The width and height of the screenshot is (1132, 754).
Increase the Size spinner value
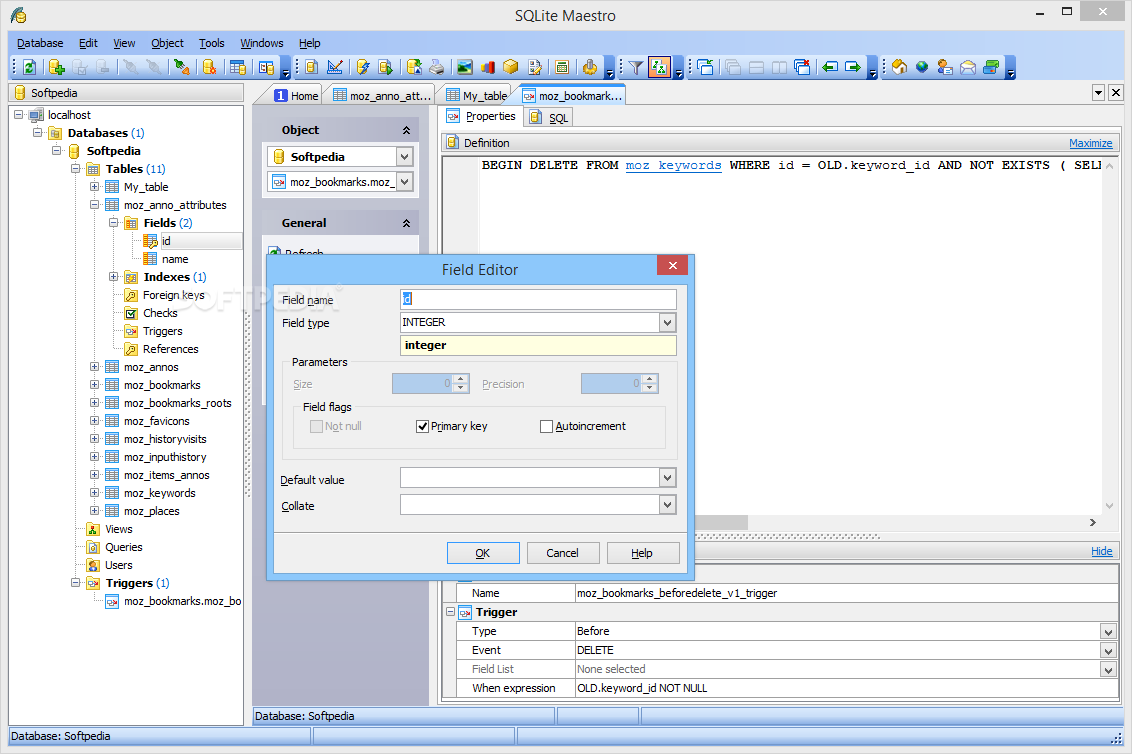click(x=461, y=379)
